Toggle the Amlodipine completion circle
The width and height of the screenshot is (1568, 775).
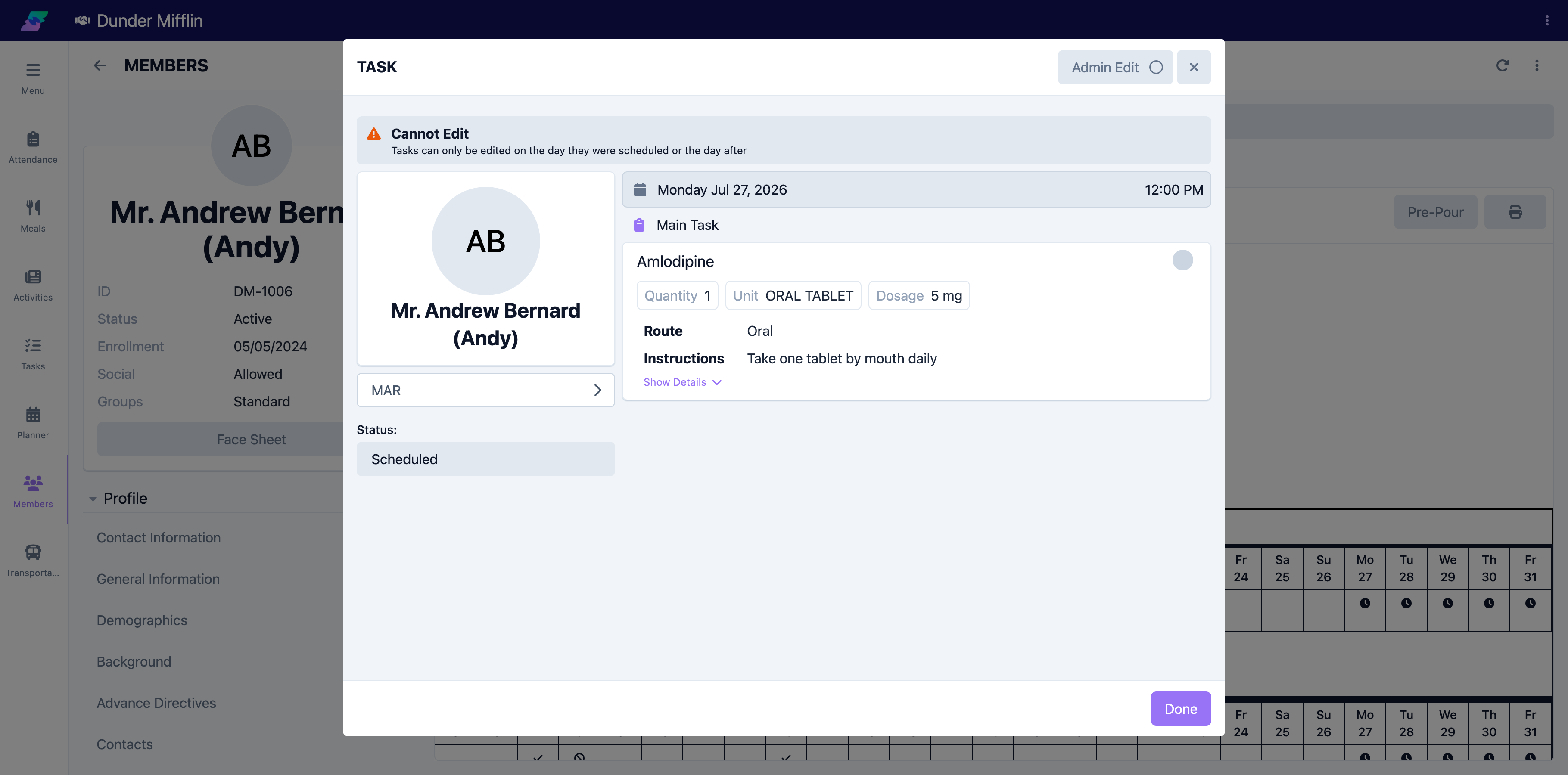tap(1183, 260)
